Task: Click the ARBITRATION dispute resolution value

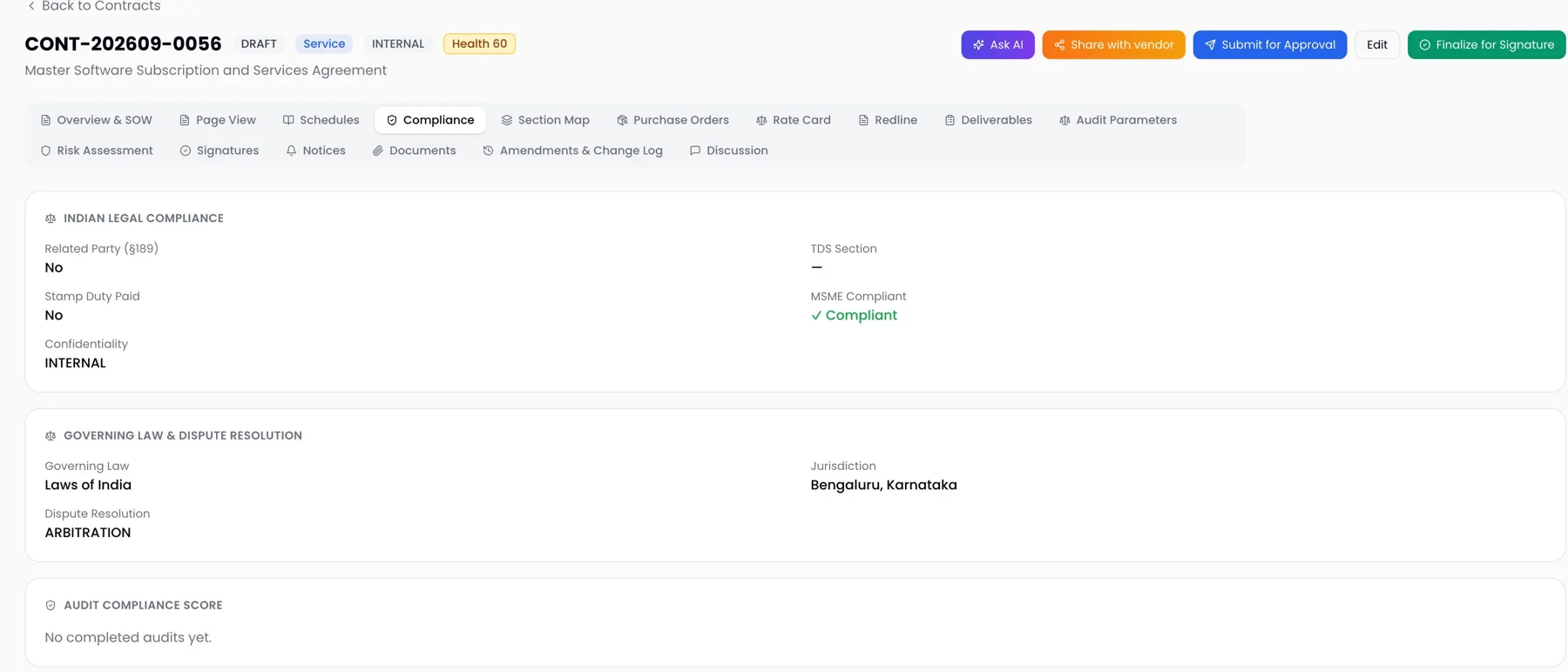Action: pyautogui.click(x=88, y=533)
